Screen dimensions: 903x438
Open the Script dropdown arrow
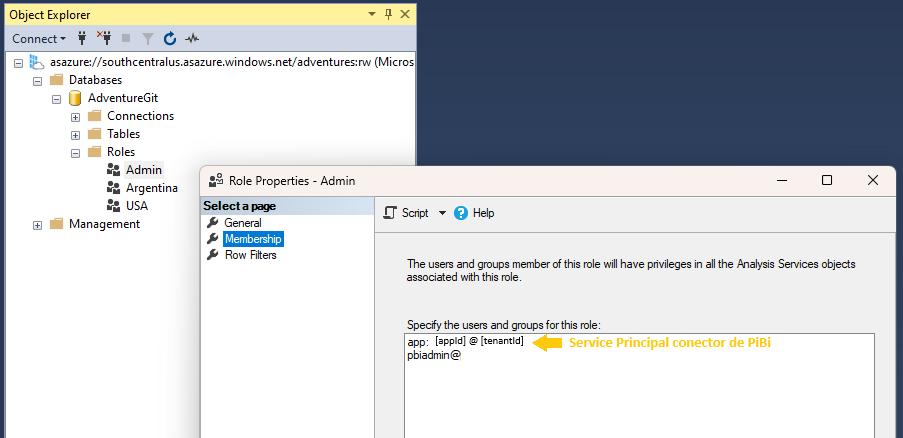point(442,213)
